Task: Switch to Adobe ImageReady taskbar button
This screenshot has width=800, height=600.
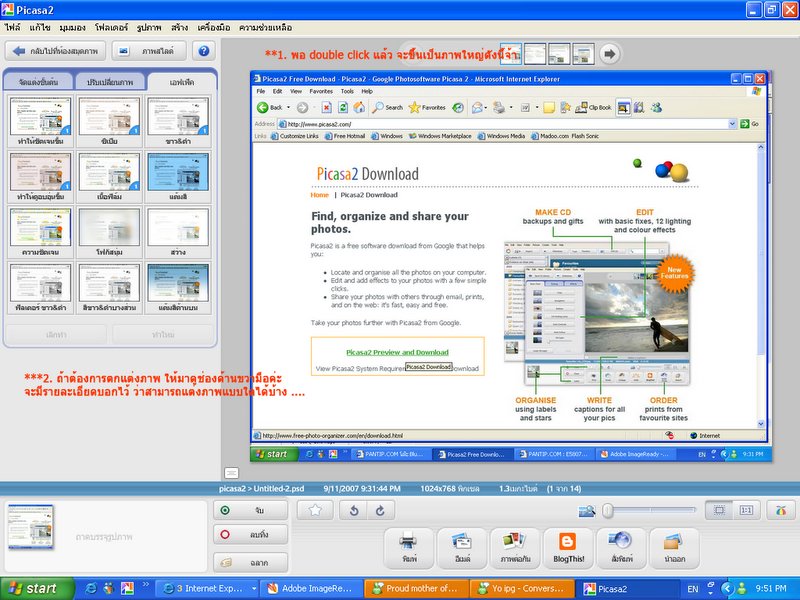Action: tap(312, 589)
